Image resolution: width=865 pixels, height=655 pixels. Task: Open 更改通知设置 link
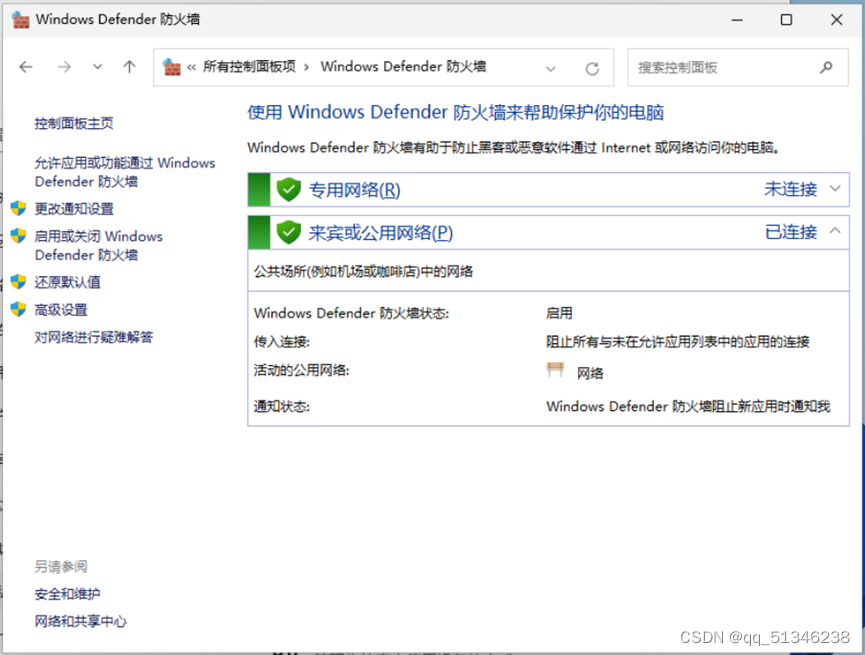coord(74,209)
